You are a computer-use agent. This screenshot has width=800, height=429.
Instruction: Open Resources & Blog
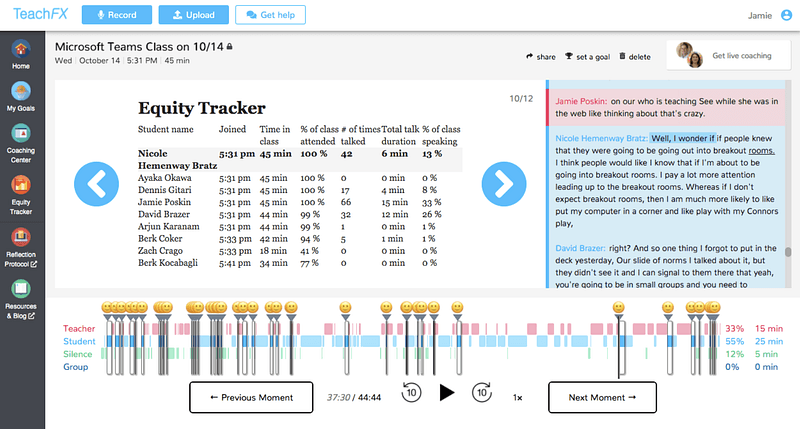[21, 297]
